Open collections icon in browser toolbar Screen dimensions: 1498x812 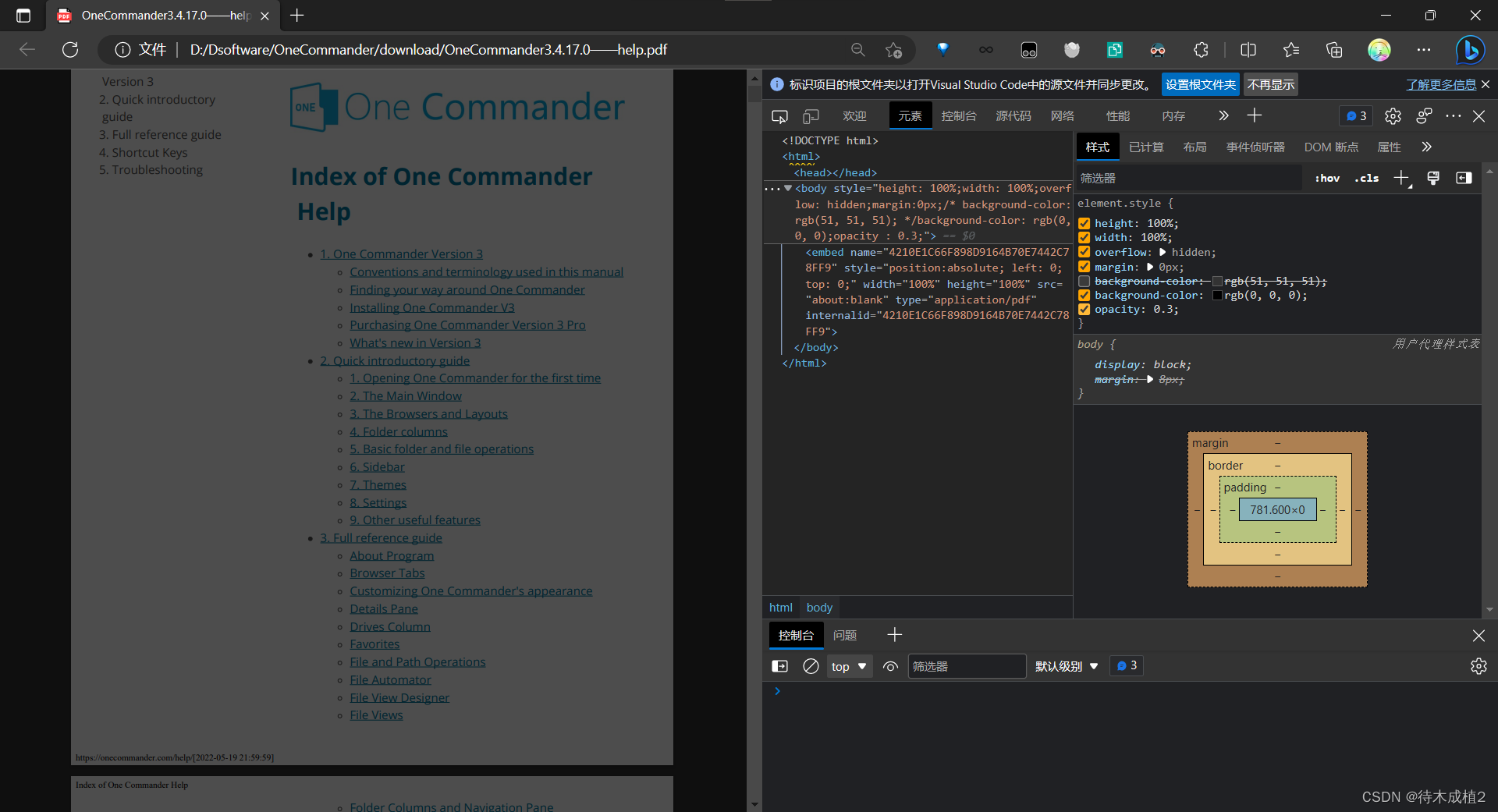pos(1334,50)
